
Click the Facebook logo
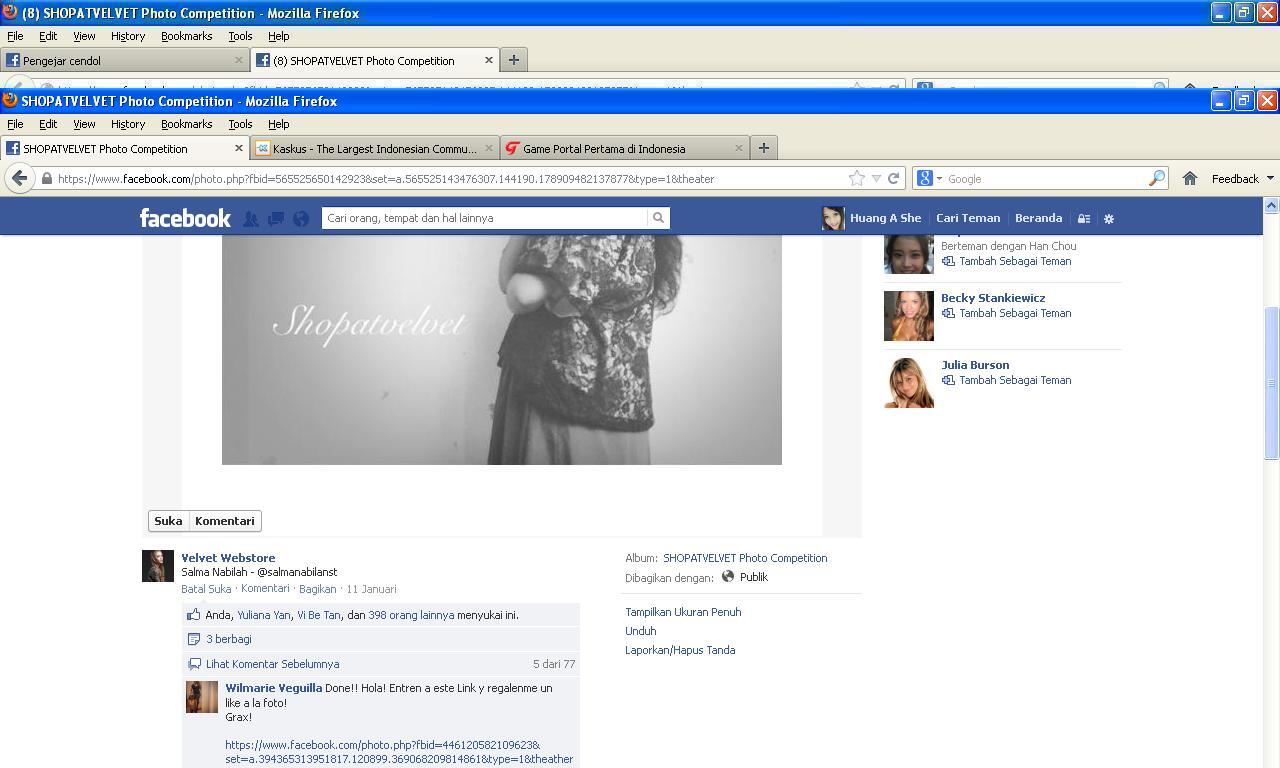[185, 218]
